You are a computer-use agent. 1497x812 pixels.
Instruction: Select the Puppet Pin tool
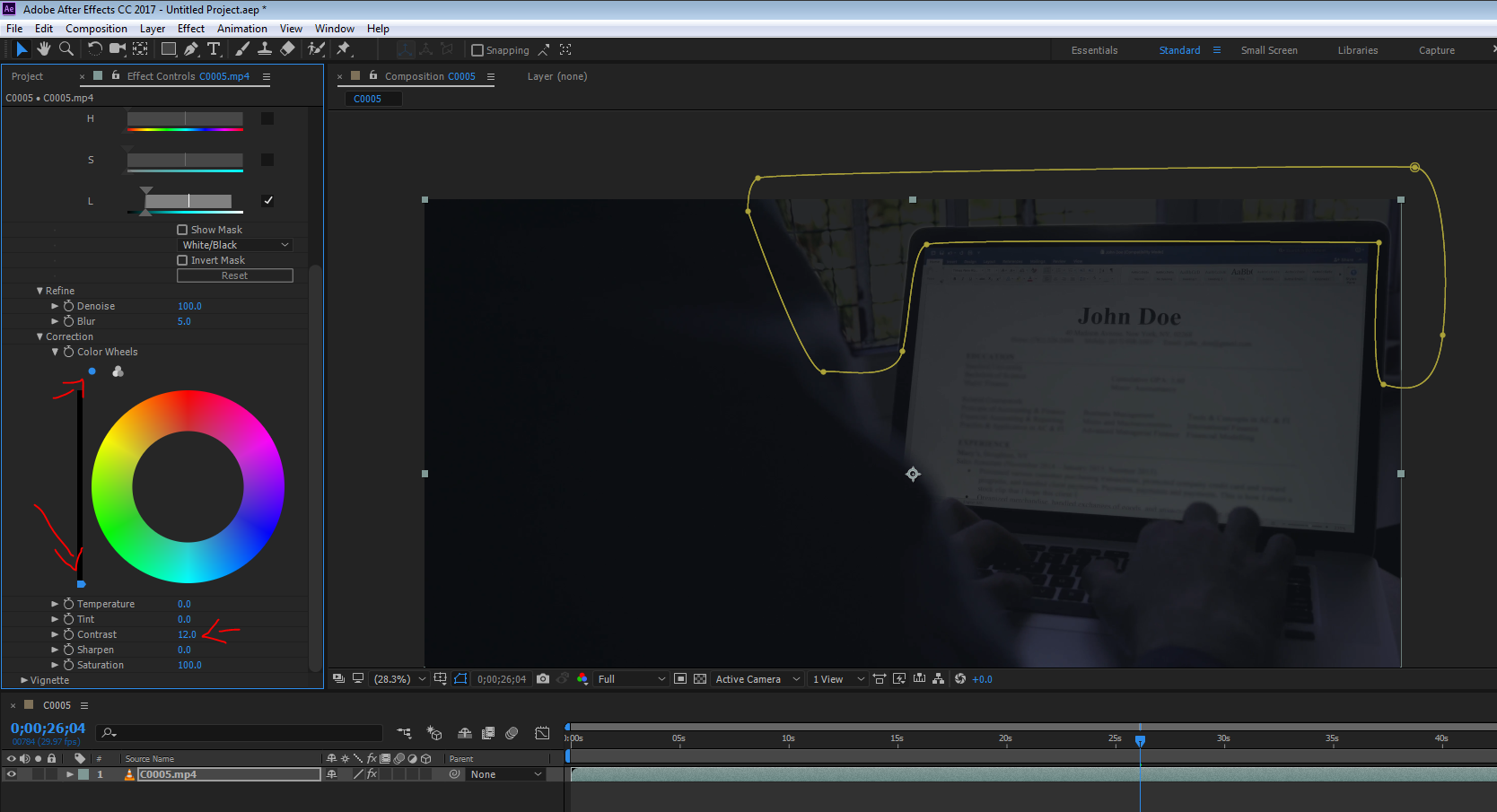344,49
